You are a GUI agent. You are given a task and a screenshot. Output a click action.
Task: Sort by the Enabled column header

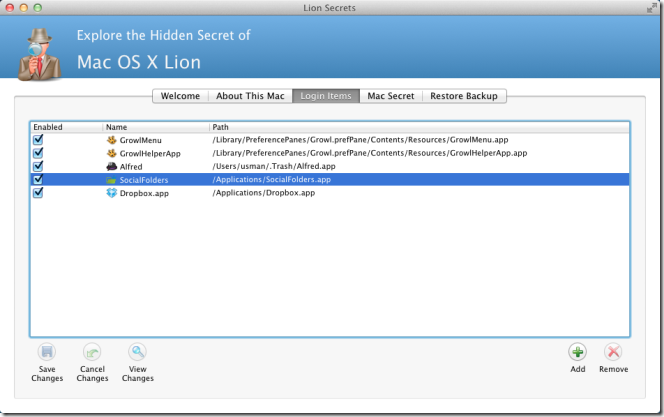[66, 127]
